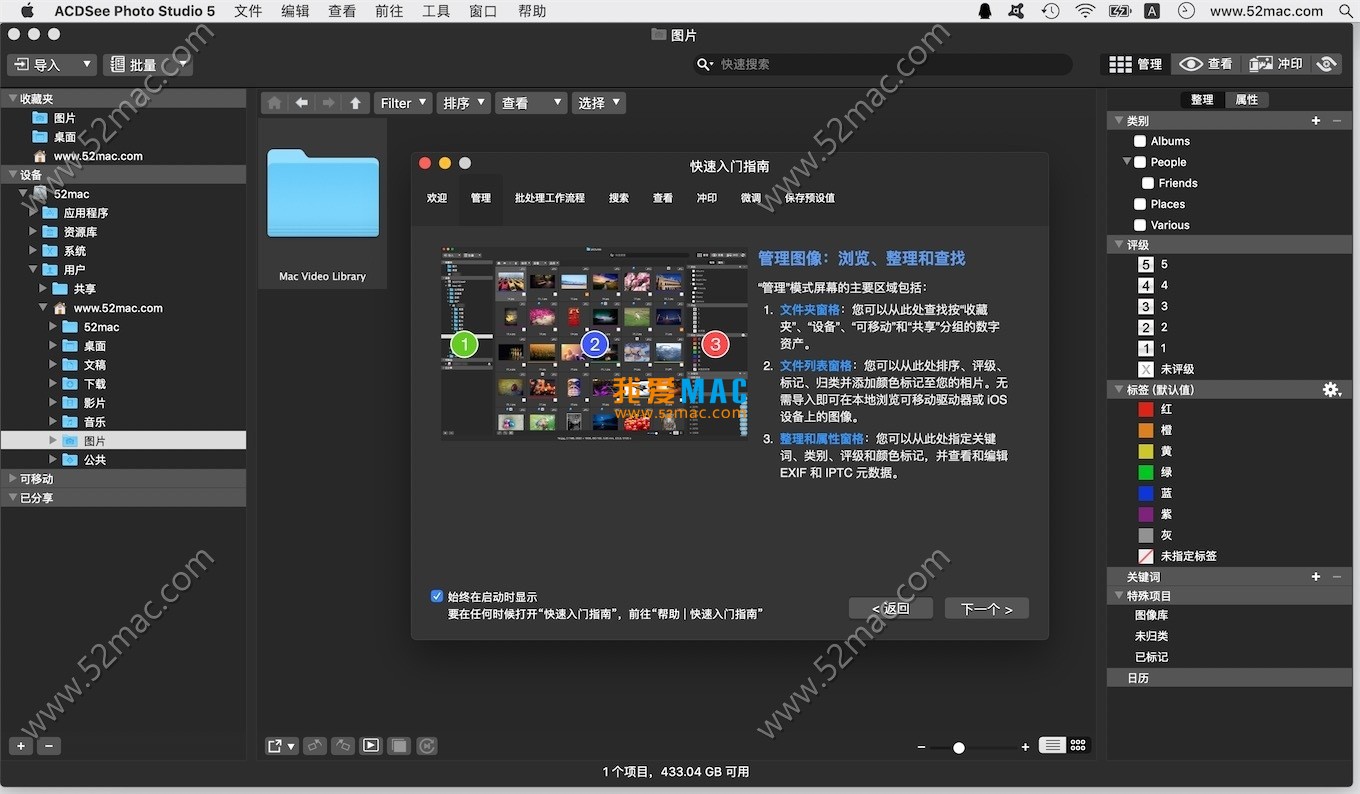Remove a category with minus in 类别
The height and width of the screenshot is (794, 1360).
[1337, 121]
